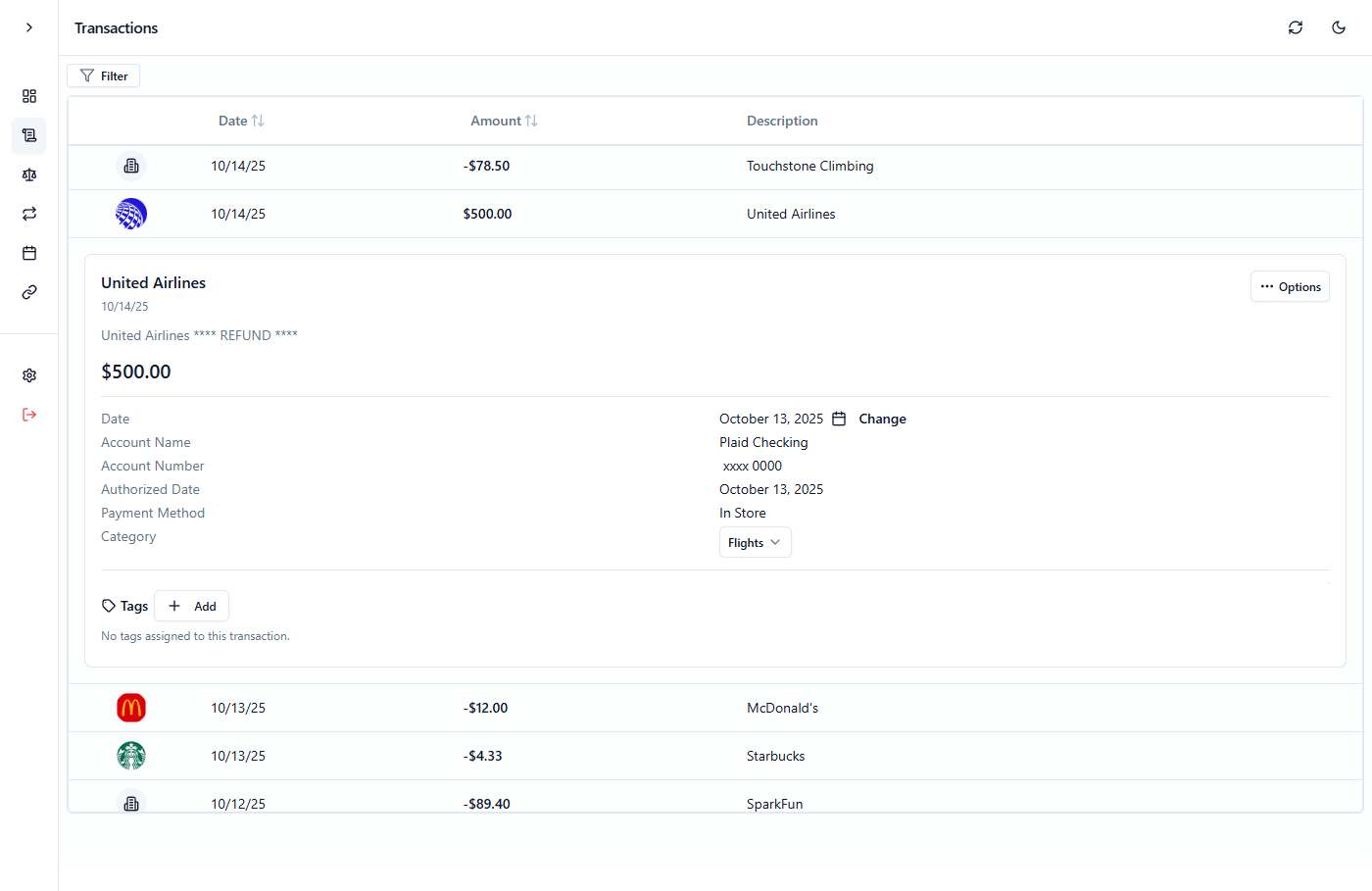Select the Transactions tab in the sidebar

29,135
